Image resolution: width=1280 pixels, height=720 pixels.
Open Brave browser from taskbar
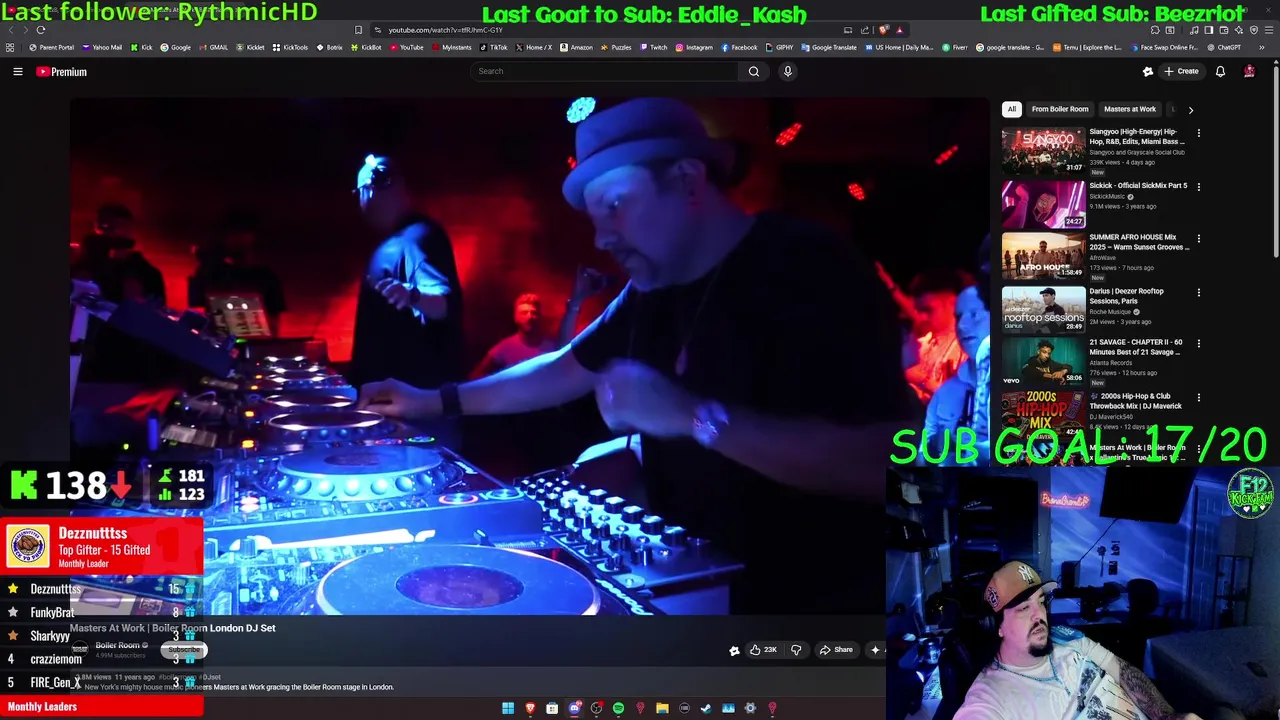(530, 708)
